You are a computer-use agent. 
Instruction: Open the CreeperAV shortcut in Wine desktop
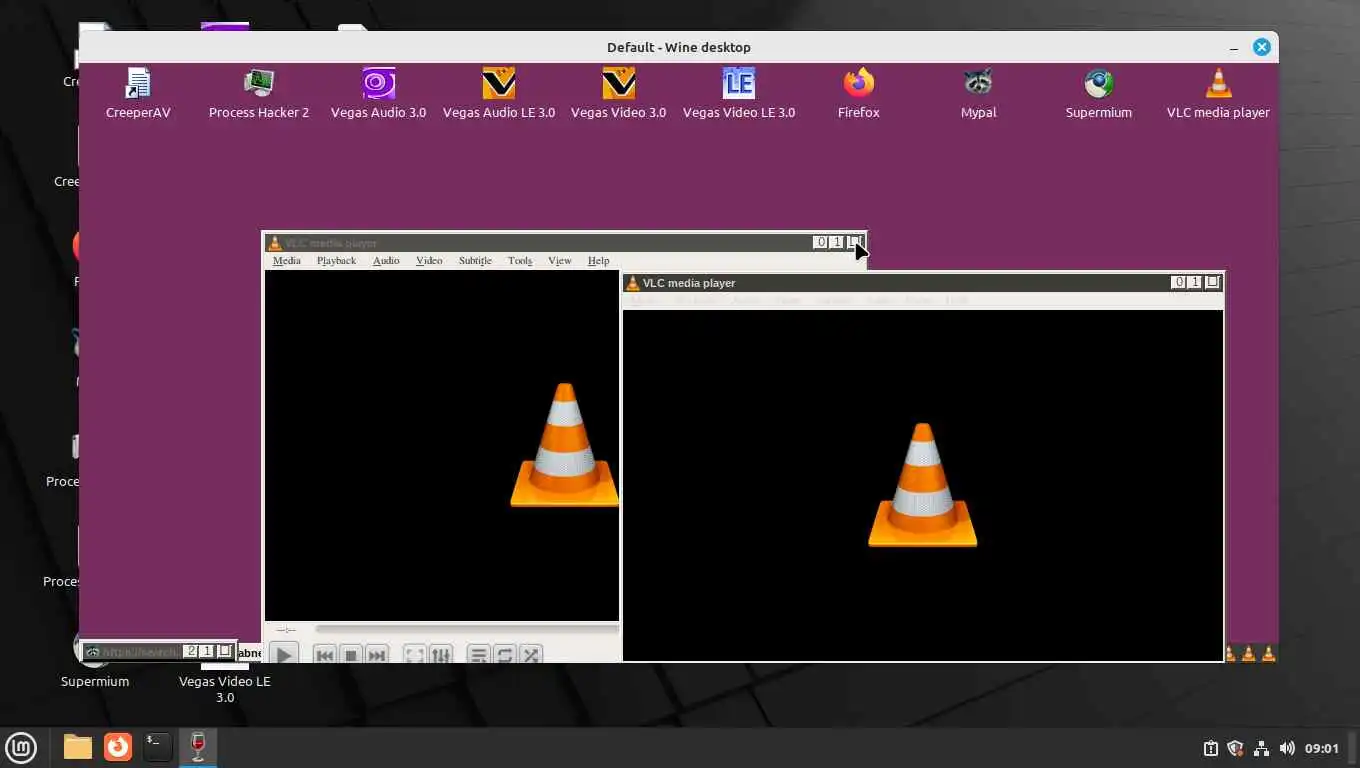pos(138,94)
